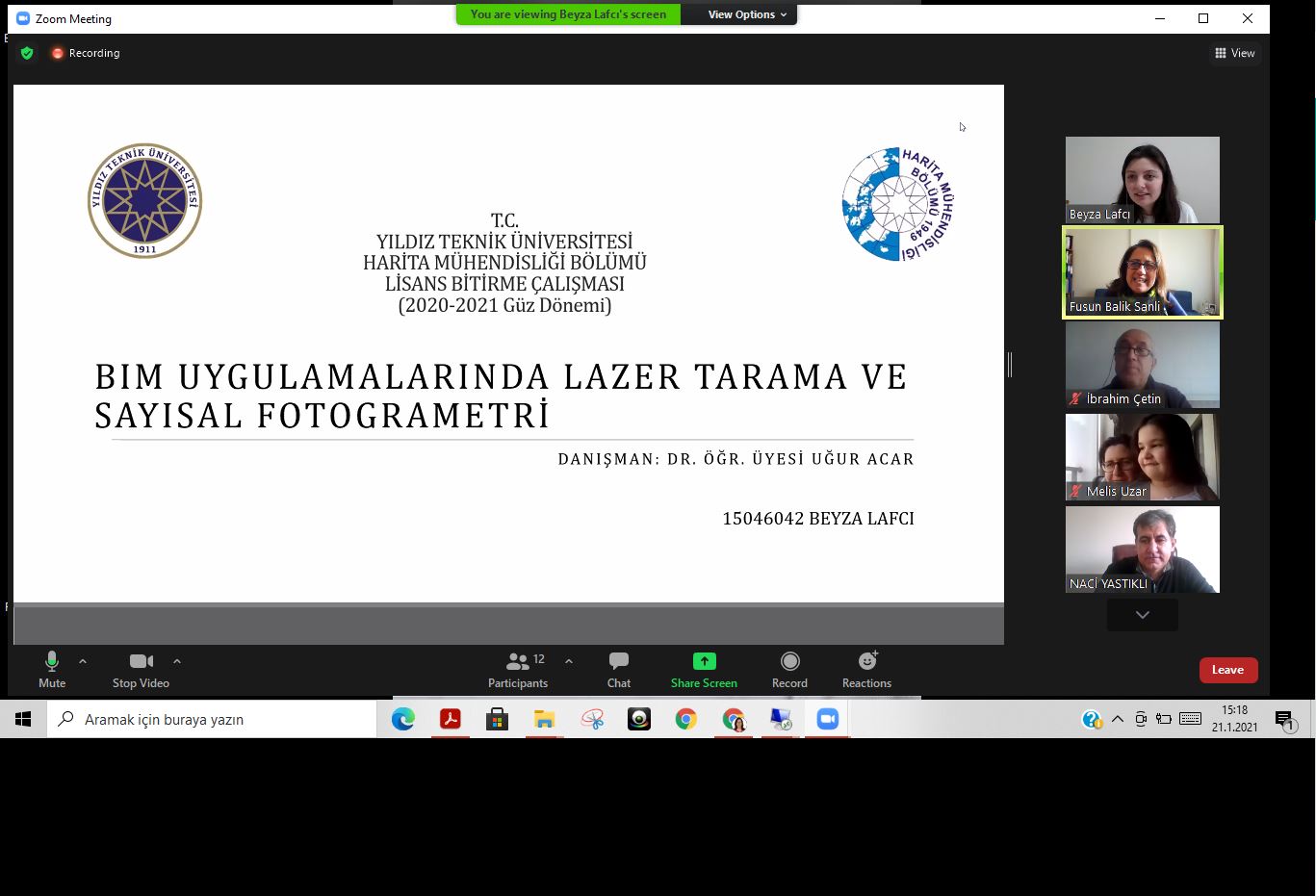
Task: Select NACİ YASTIKLI's video thumbnail
Action: click(x=1143, y=550)
